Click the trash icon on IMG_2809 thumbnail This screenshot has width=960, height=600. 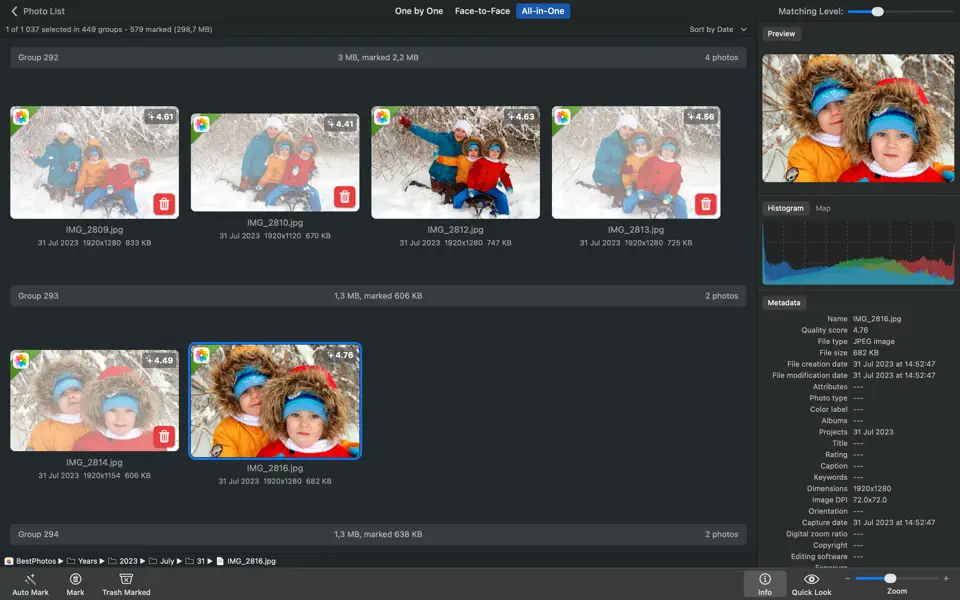pyautogui.click(x=164, y=202)
